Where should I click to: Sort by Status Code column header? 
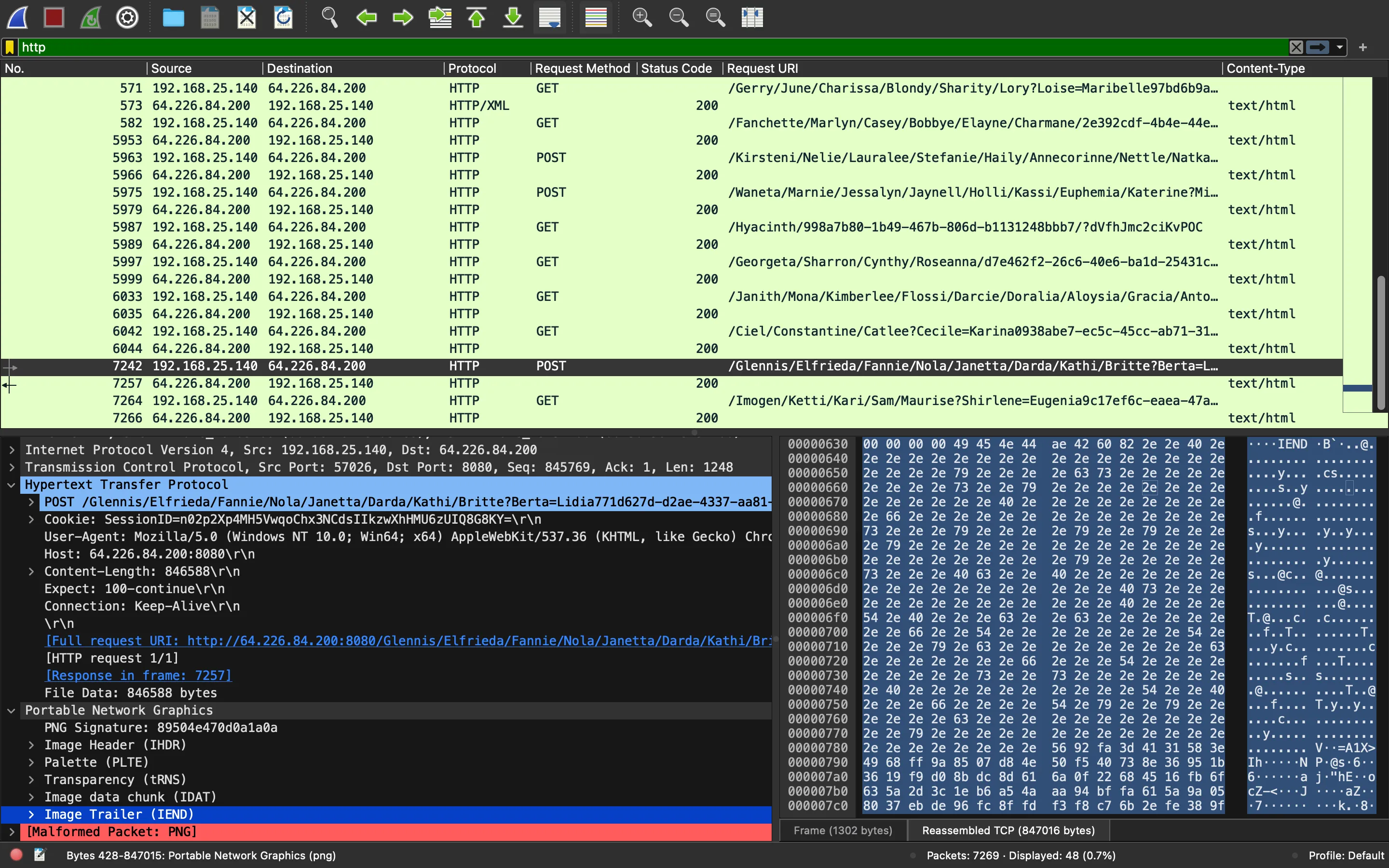pos(679,68)
